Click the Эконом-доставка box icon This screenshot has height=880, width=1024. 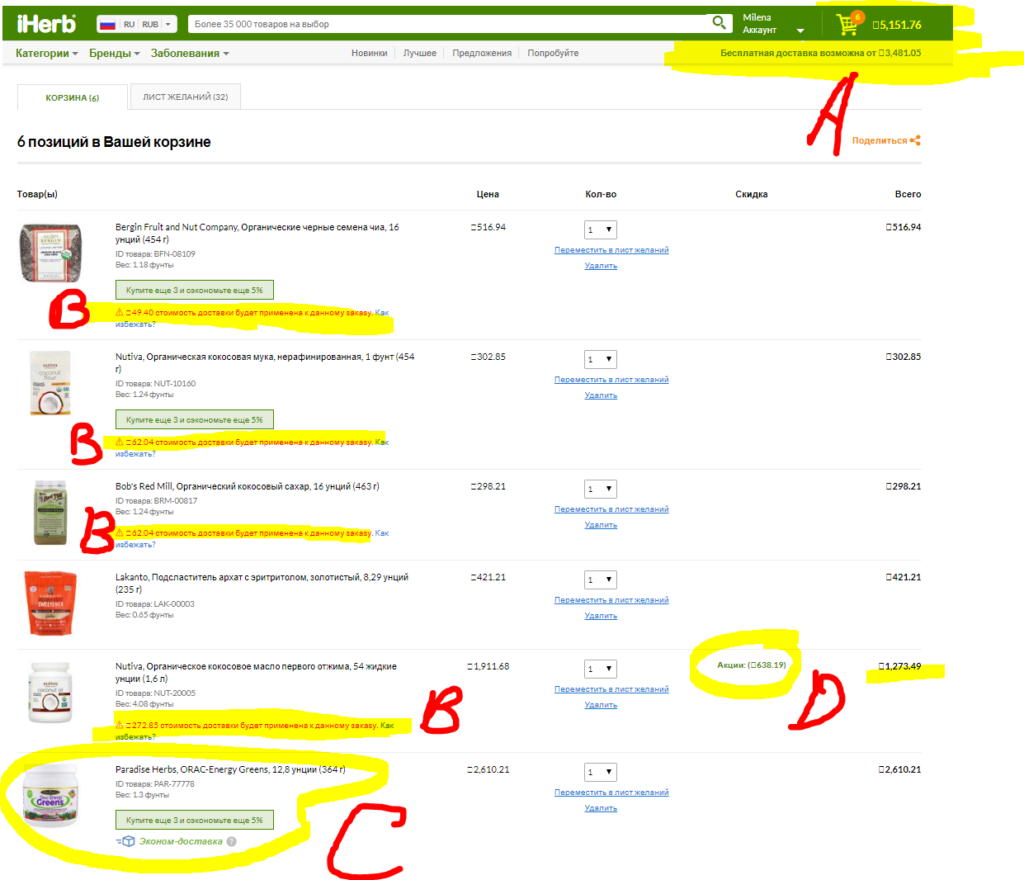coord(126,841)
